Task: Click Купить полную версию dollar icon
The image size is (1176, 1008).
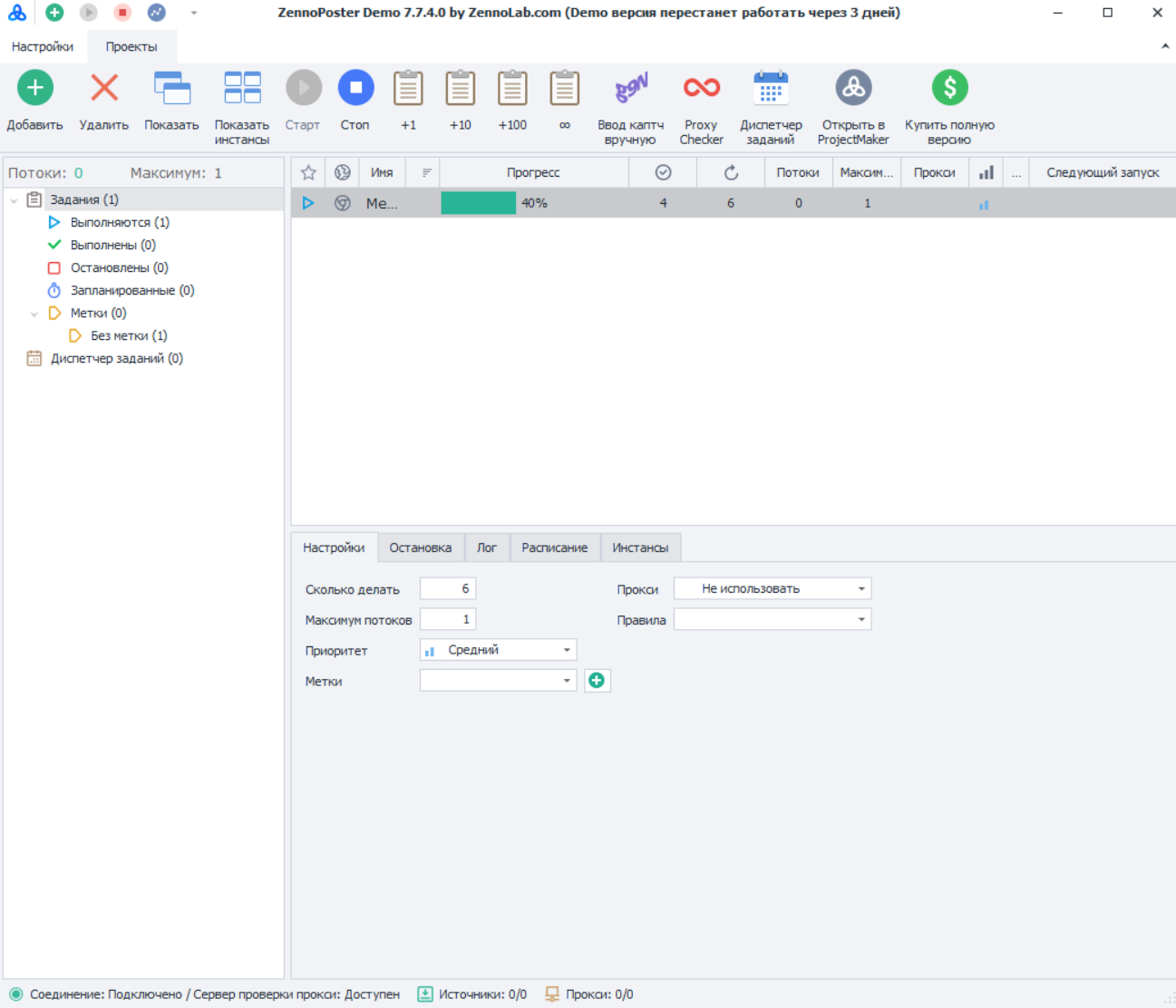Action: pos(949,88)
